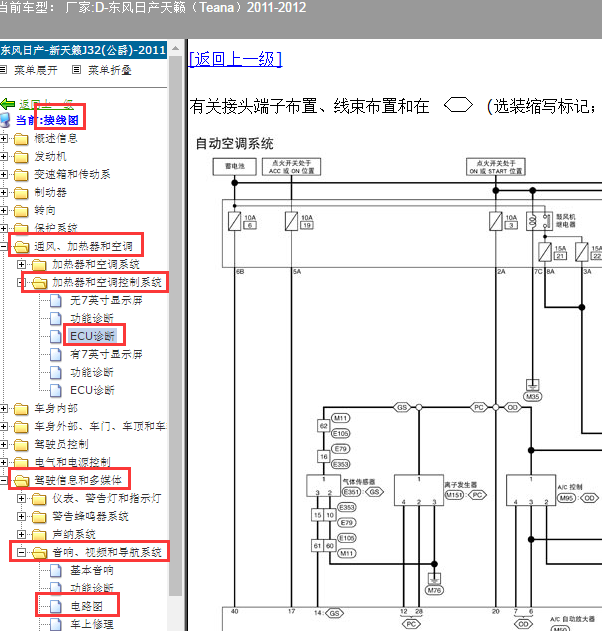Click the 自动空调系统 diagram title
The height and width of the screenshot is (631, 602).
point(234,144)
